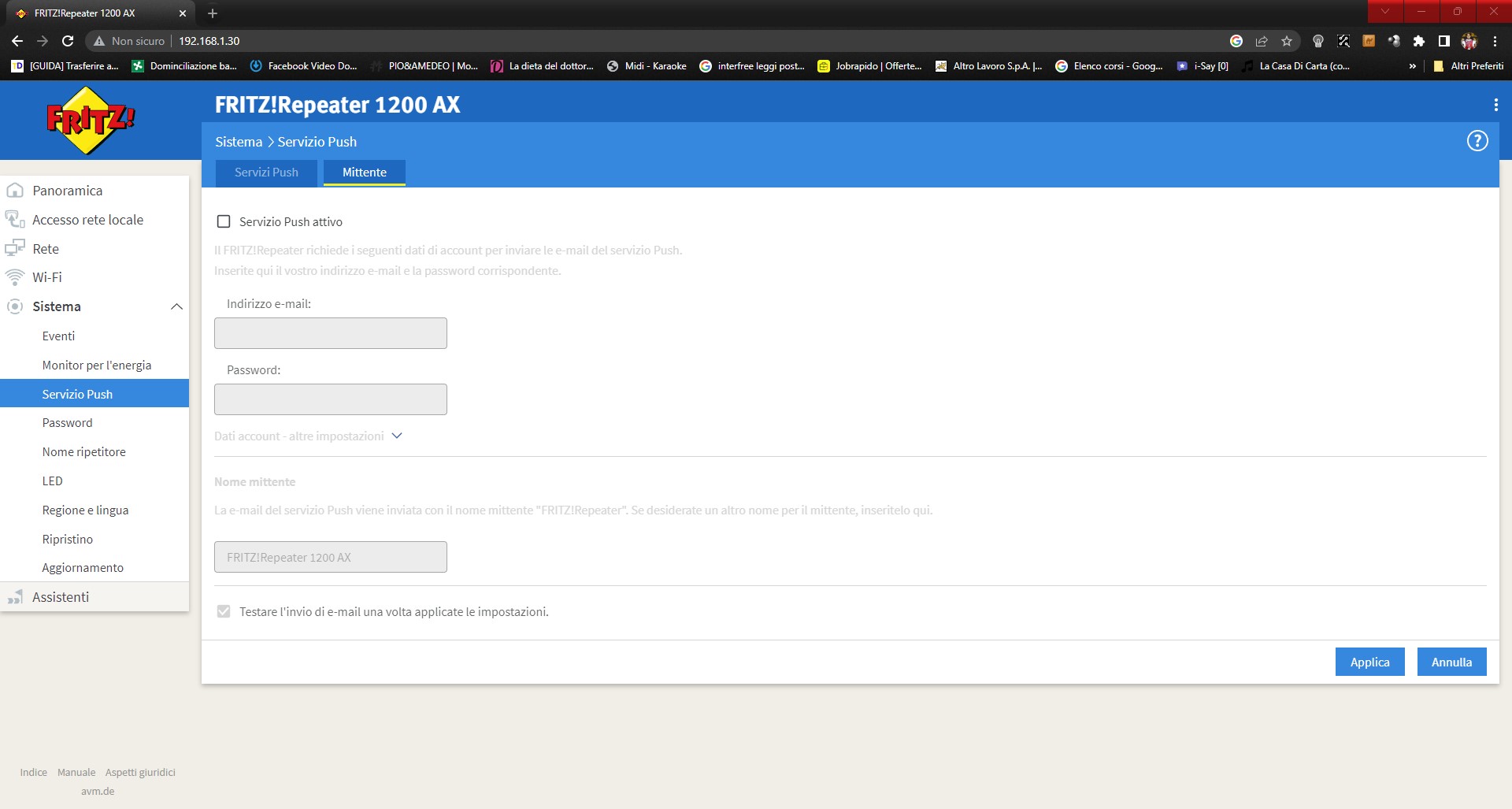1512x809 pixels.
Task: Go back with browser back arrow
Action: coord(17,41)
